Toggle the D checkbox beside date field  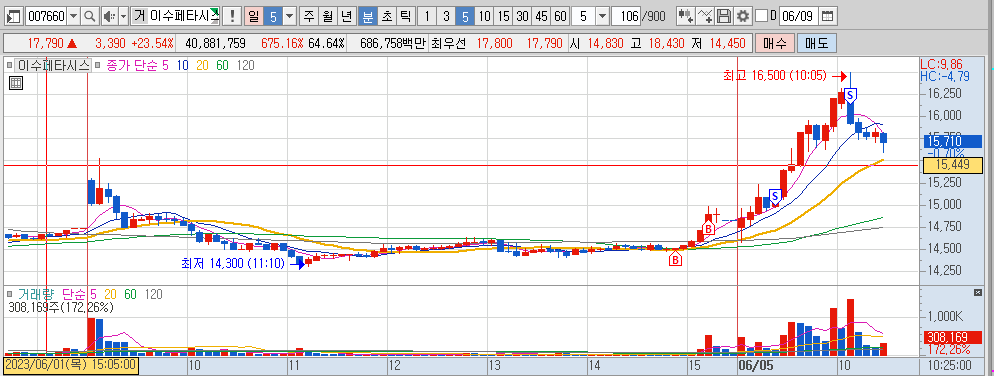761,16
